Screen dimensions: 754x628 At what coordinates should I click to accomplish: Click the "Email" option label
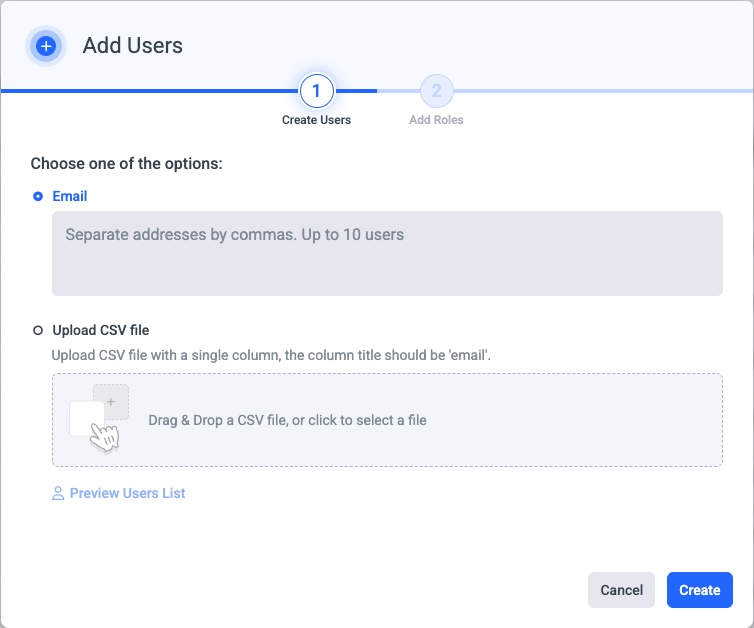point(70,196)
